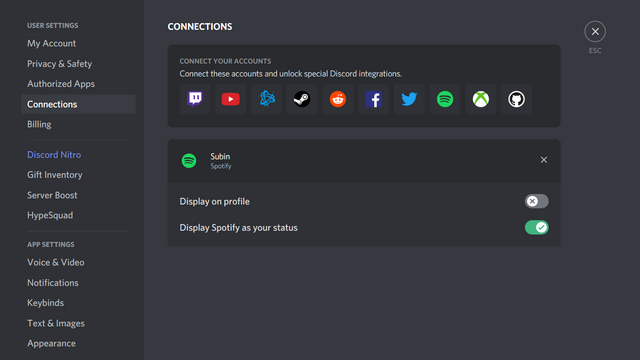This screenshot has width=640, height=360.
Task: Connect an Xbox Live account
Action: pyautogui.click(x=480, y=99)
